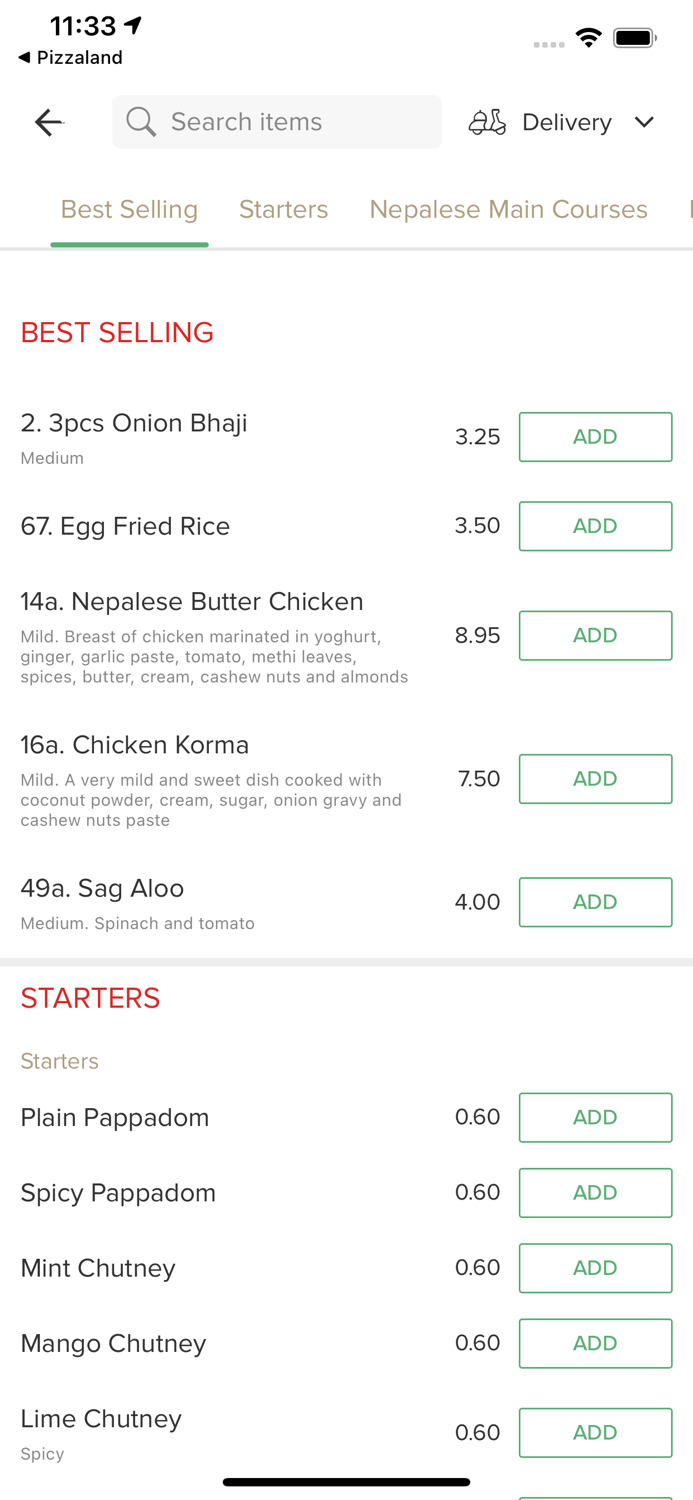The height and width of the screenshot is (1500, 693).
Task: Add Mint Chutney to order
Action: click(595, 1268)
